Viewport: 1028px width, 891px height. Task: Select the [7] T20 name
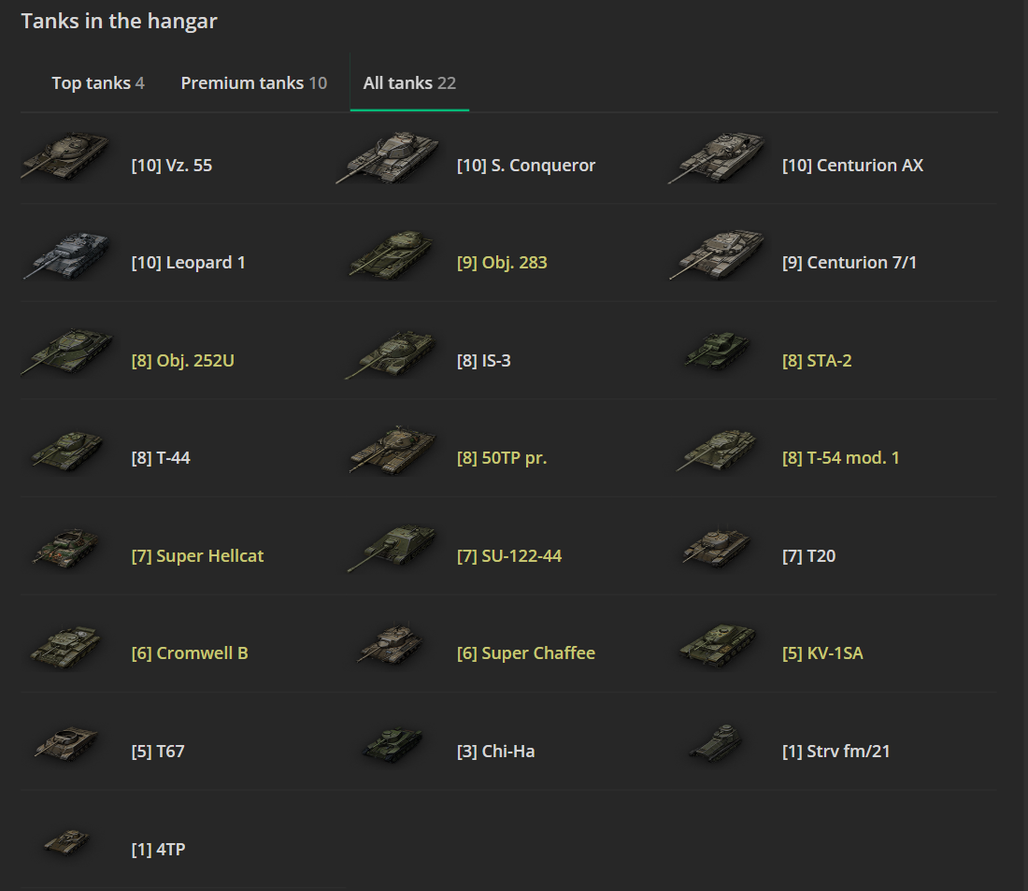[x=809, y=556]
